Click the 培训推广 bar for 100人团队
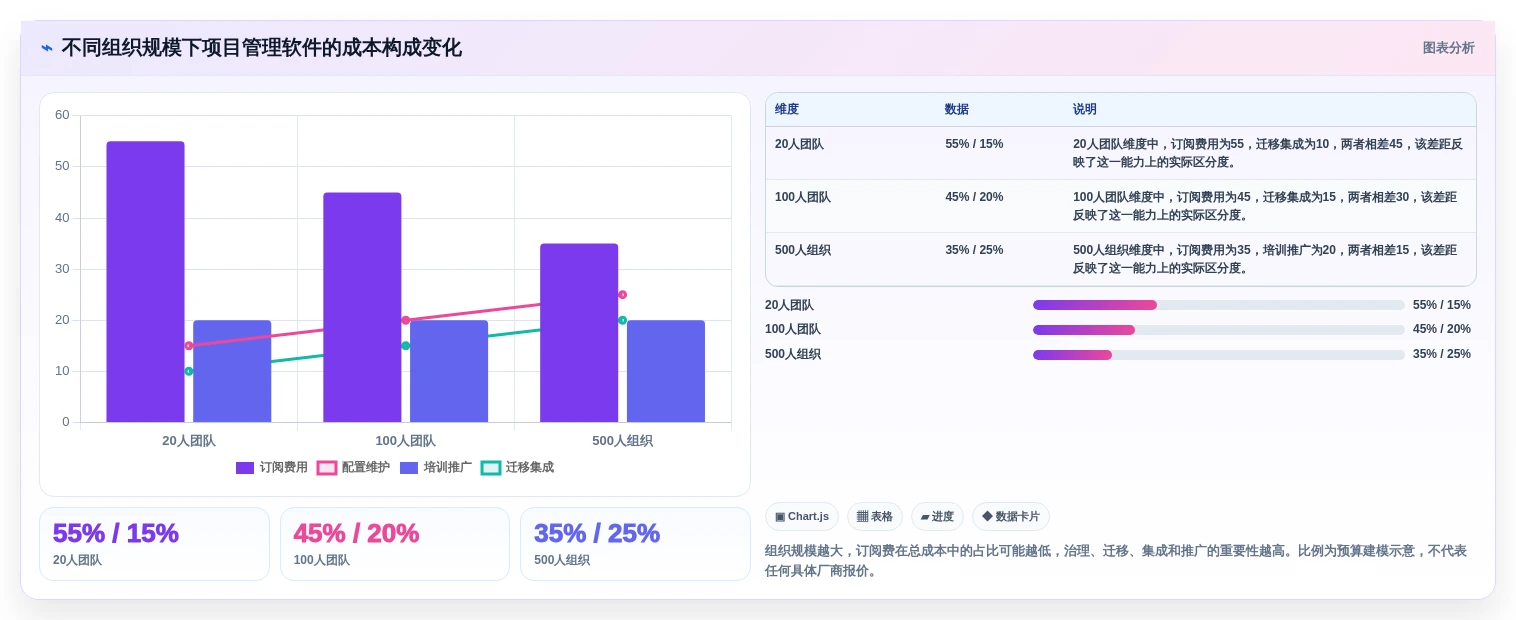This screenshot has height=620, width=1516. click(x=449, y=371)
